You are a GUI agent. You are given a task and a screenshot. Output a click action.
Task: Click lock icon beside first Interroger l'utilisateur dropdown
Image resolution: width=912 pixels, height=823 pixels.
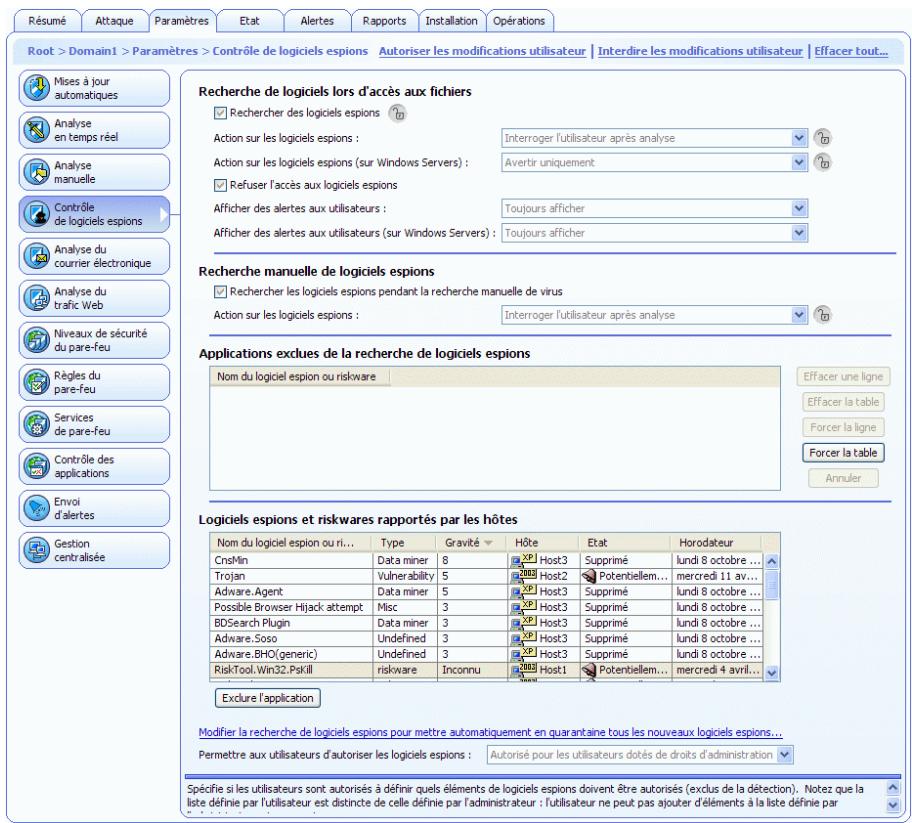coord(822,138)
